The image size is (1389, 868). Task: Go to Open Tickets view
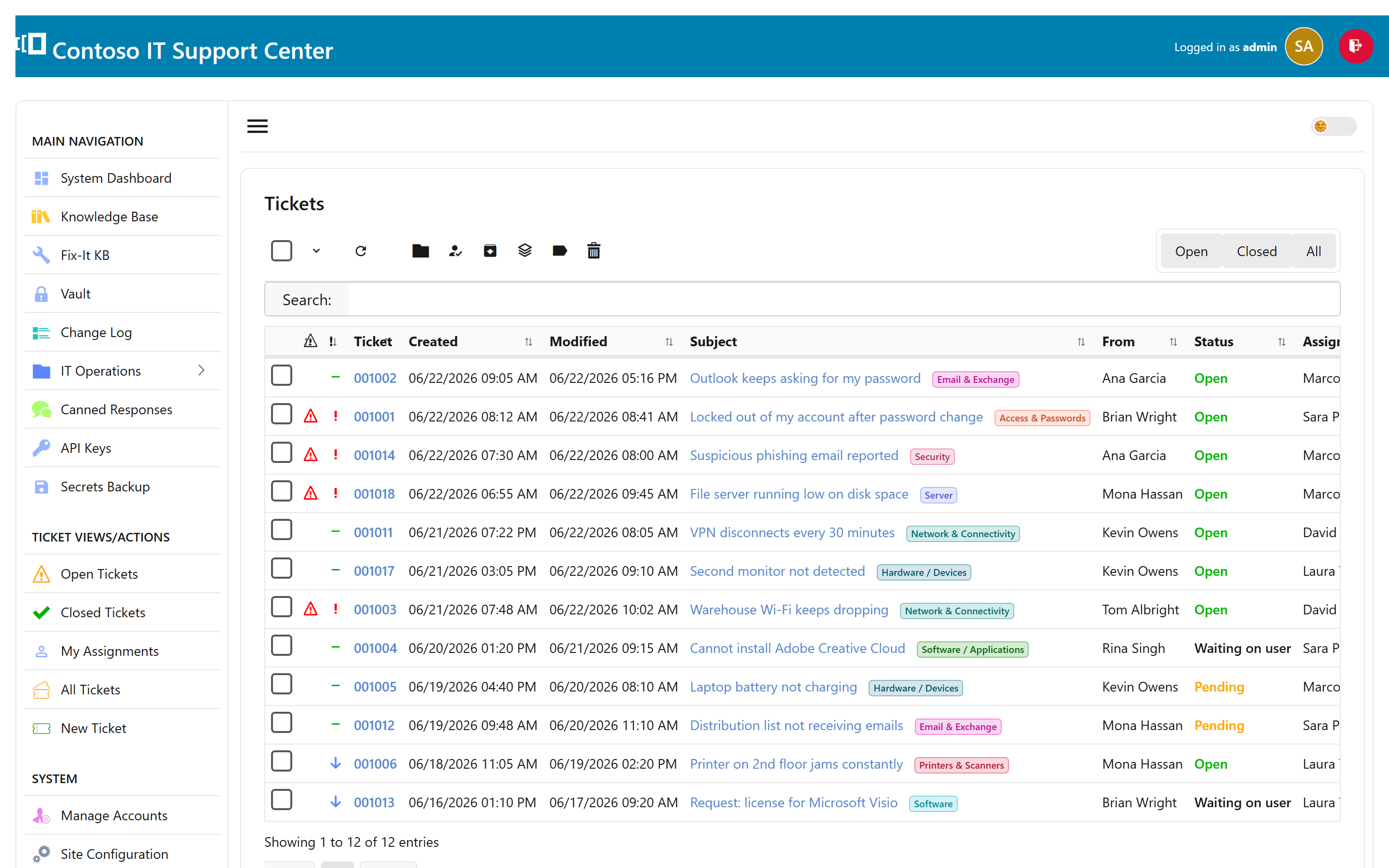tap(122, 573)
